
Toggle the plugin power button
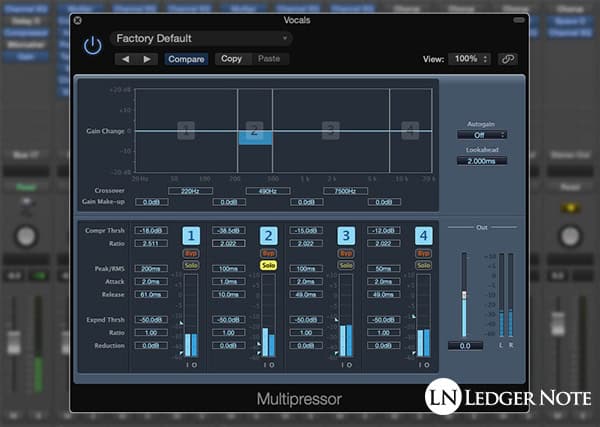click(92, 46)
